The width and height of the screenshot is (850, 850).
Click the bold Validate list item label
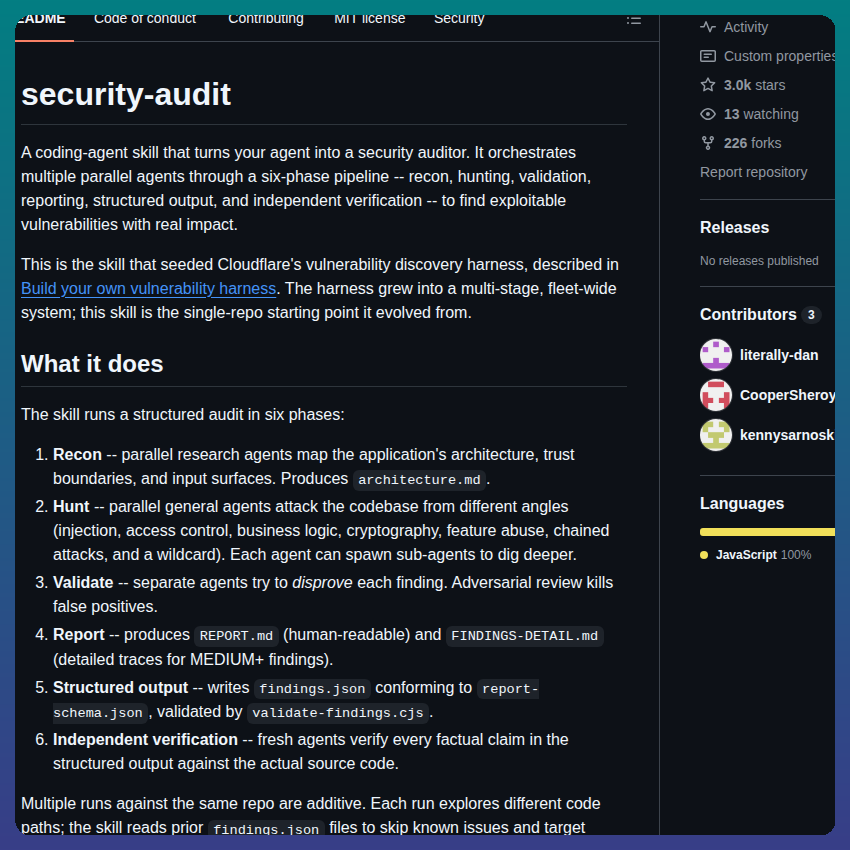(83, 582)
